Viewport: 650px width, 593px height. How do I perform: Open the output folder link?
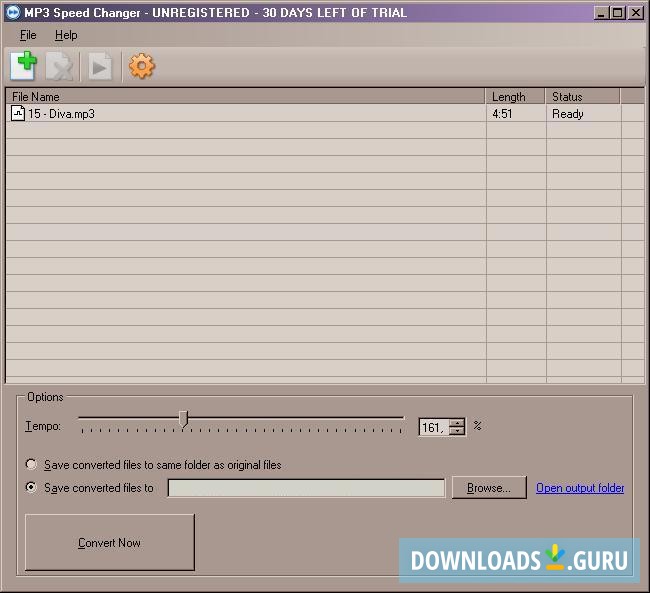click(x=580, y=488)
